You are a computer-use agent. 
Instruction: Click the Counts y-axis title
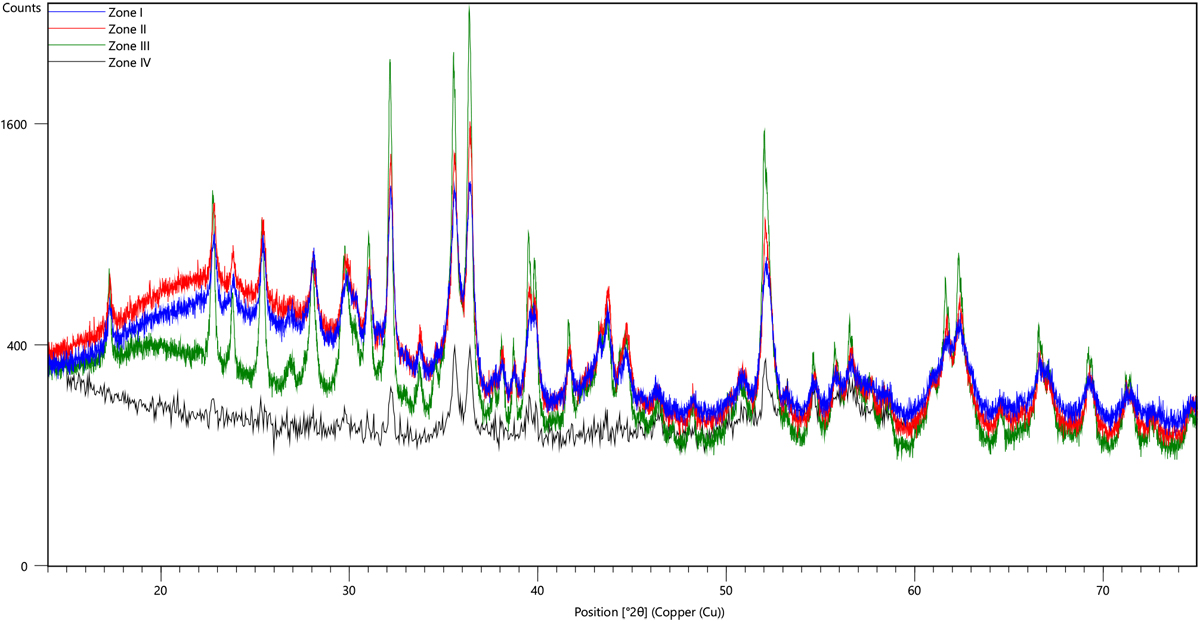[21, 8]
